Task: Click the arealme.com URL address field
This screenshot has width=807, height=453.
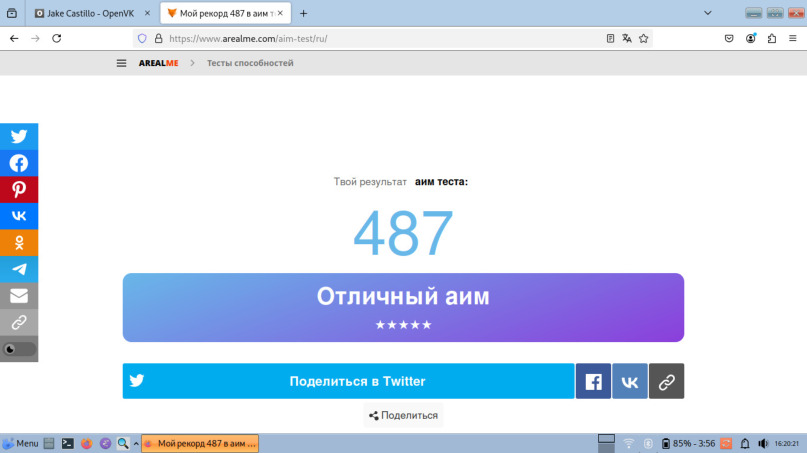Action: pyautogui.click(x=381, y=39)
